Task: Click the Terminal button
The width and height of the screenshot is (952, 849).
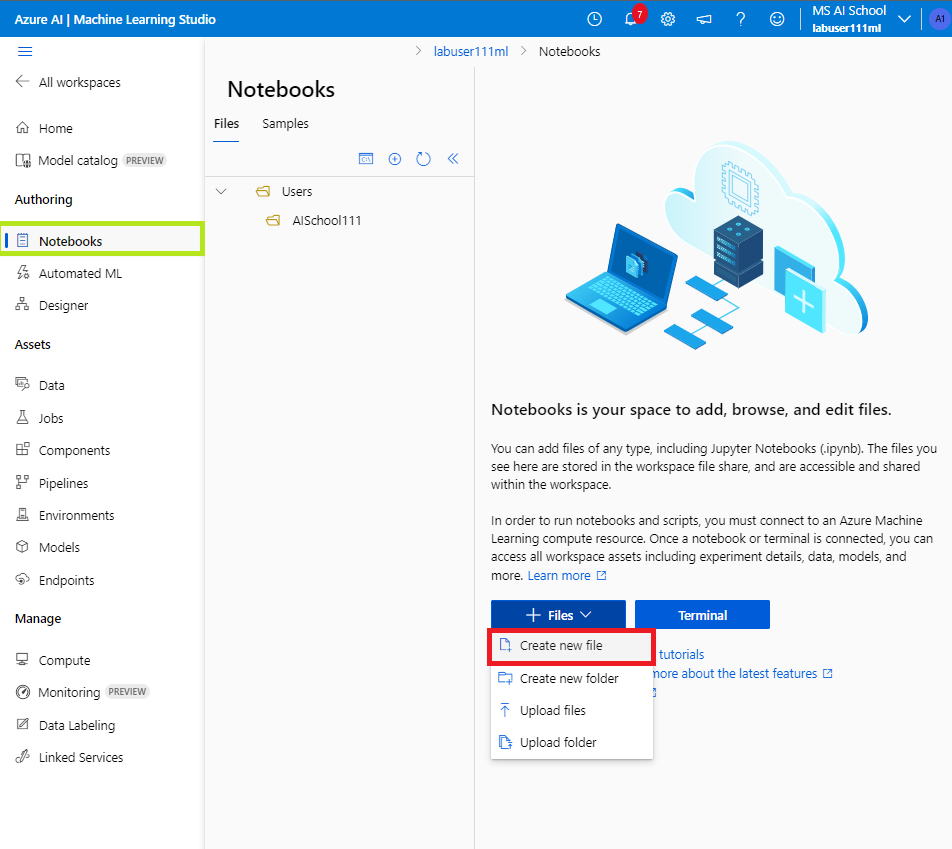Action: point(702,615)
